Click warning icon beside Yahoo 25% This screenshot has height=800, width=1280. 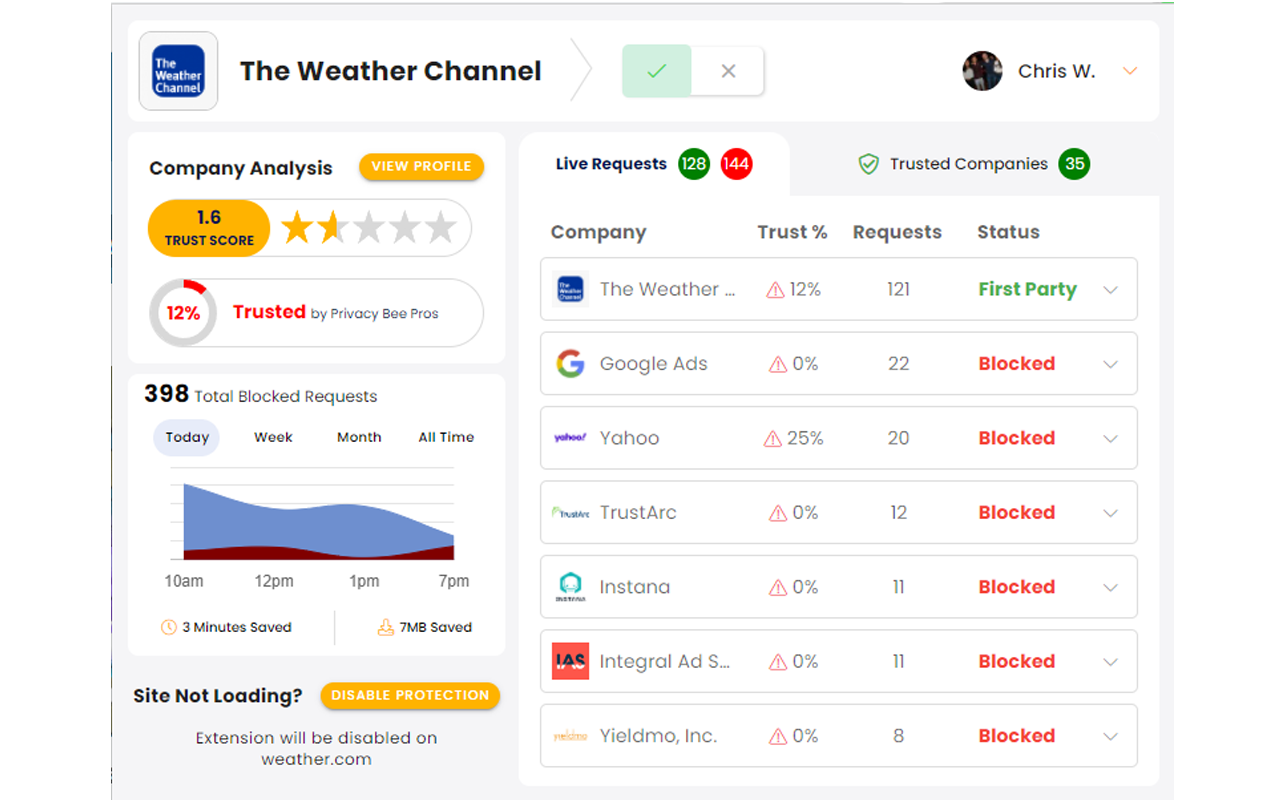coord(772,439)
